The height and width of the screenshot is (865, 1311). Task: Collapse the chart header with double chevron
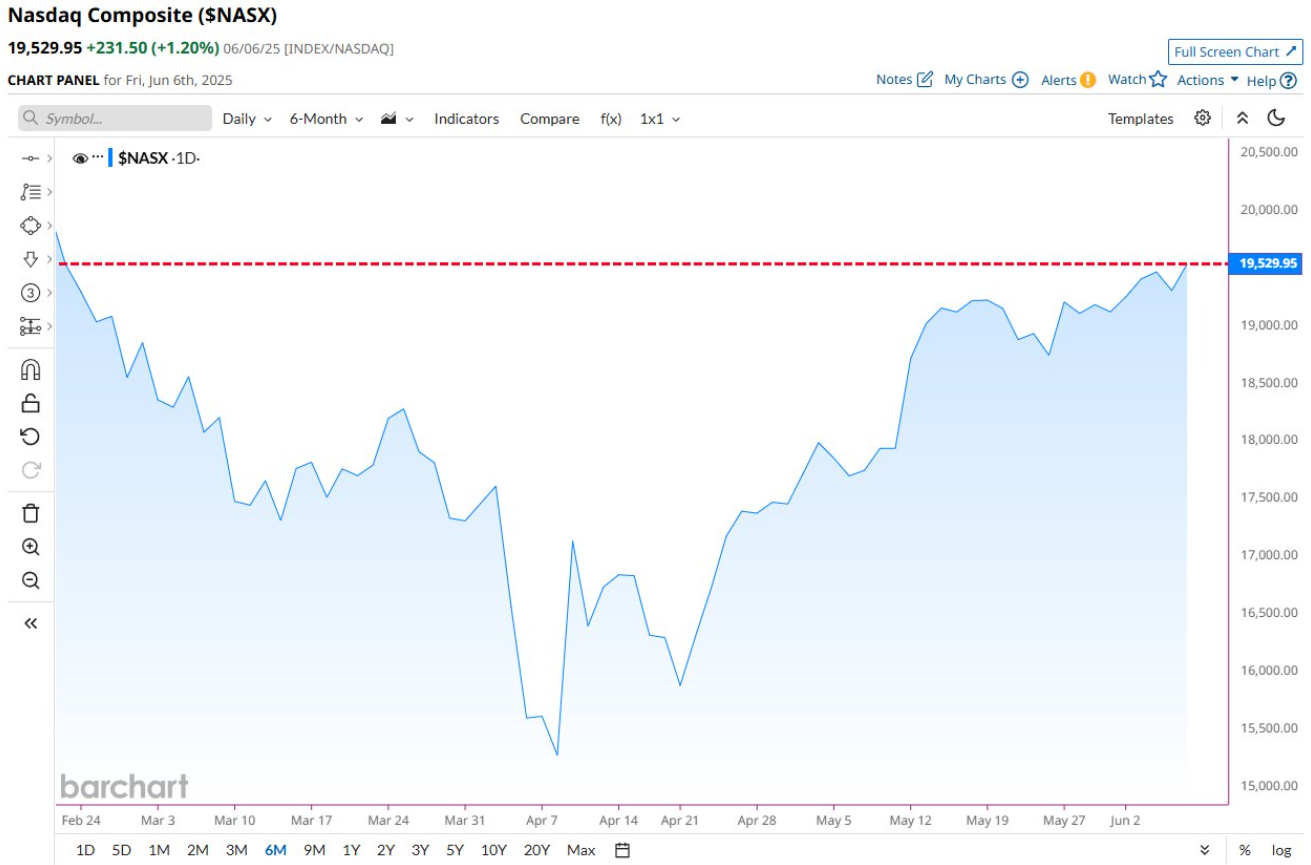click(x=1242, y=118)
